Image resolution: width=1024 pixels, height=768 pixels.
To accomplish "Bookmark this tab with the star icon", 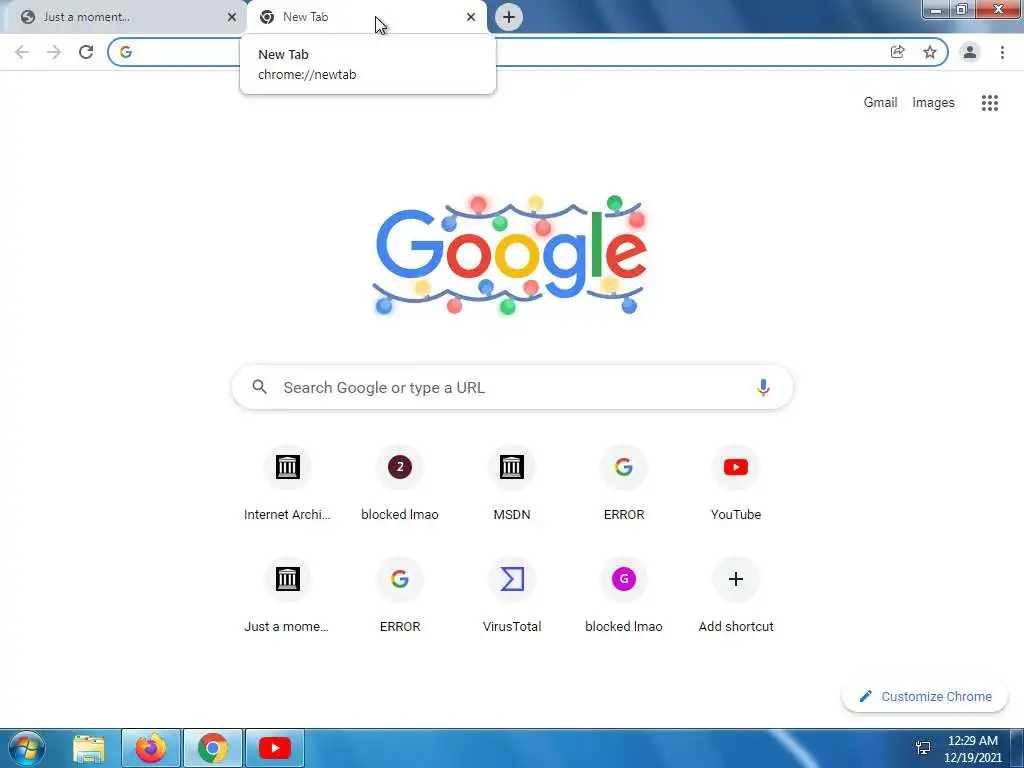I will click(930, 52).
